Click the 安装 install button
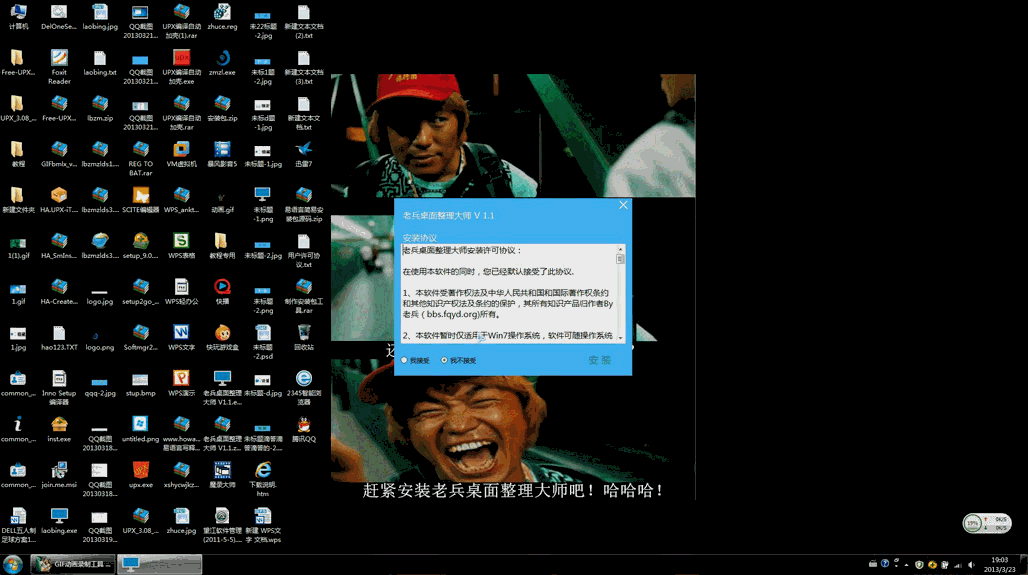Image resolution: width=1028 pixels, height=575 pixels. pyautogui.click(x=599, y=360)
